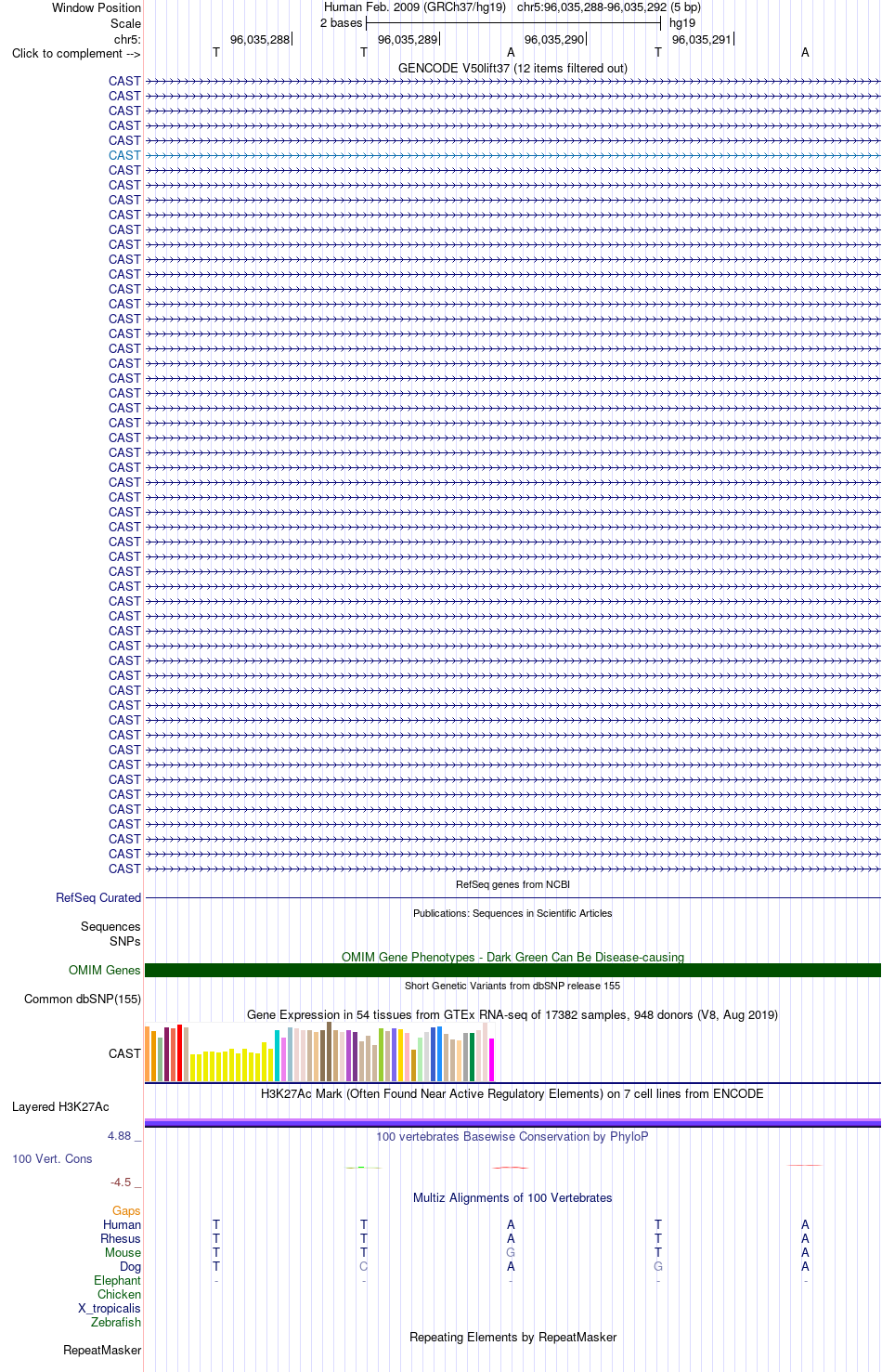Screen dimensions: 882x1372
Task: Click the 'Click to complement -->' label
Action: tap(76, 53)
